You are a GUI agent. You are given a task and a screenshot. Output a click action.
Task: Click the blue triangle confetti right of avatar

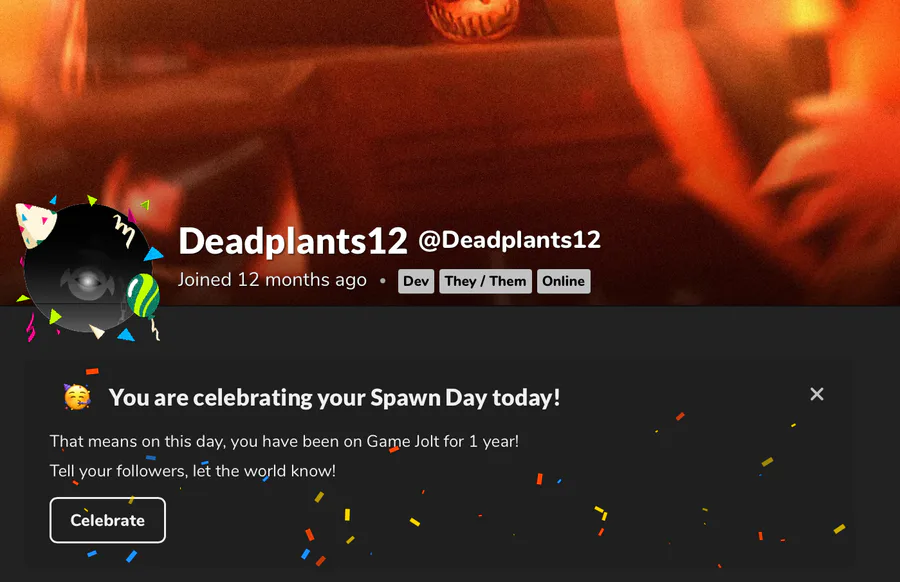(153, 253)
